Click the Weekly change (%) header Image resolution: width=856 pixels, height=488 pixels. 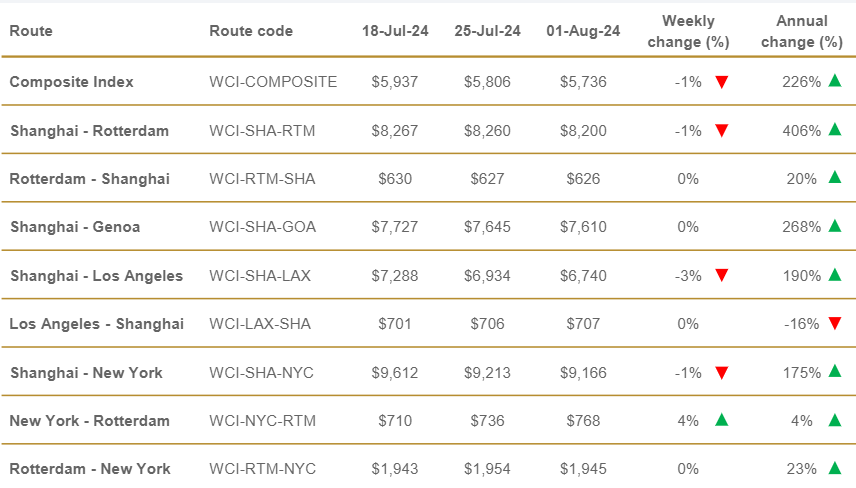pyautogui.click(x=688, y=31)
